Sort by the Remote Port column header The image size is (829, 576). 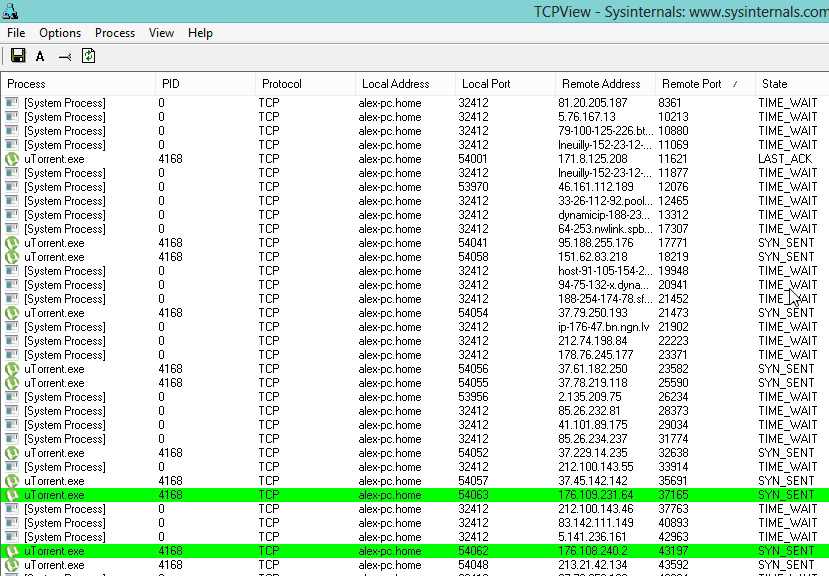692,84
